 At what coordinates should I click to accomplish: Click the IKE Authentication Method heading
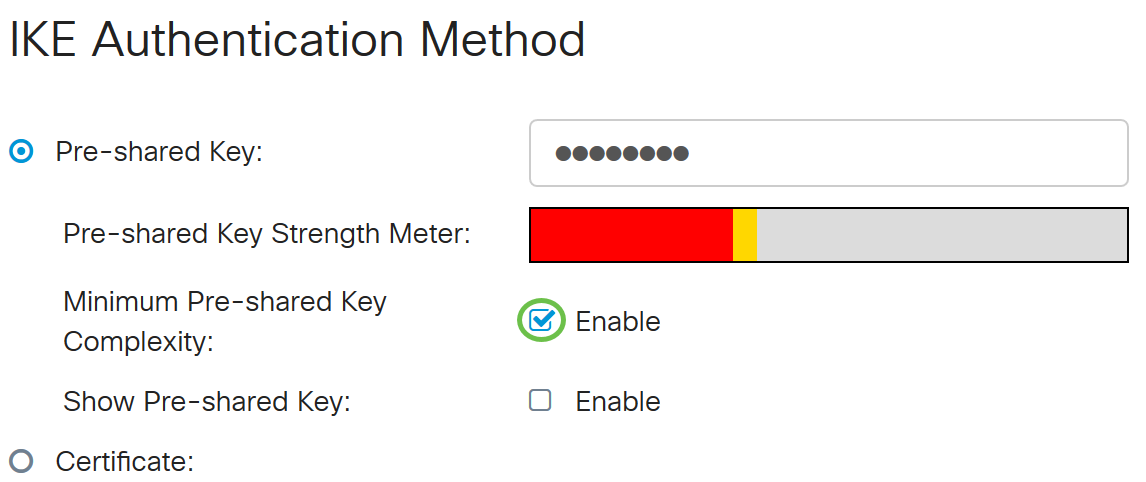coord(297,41)
